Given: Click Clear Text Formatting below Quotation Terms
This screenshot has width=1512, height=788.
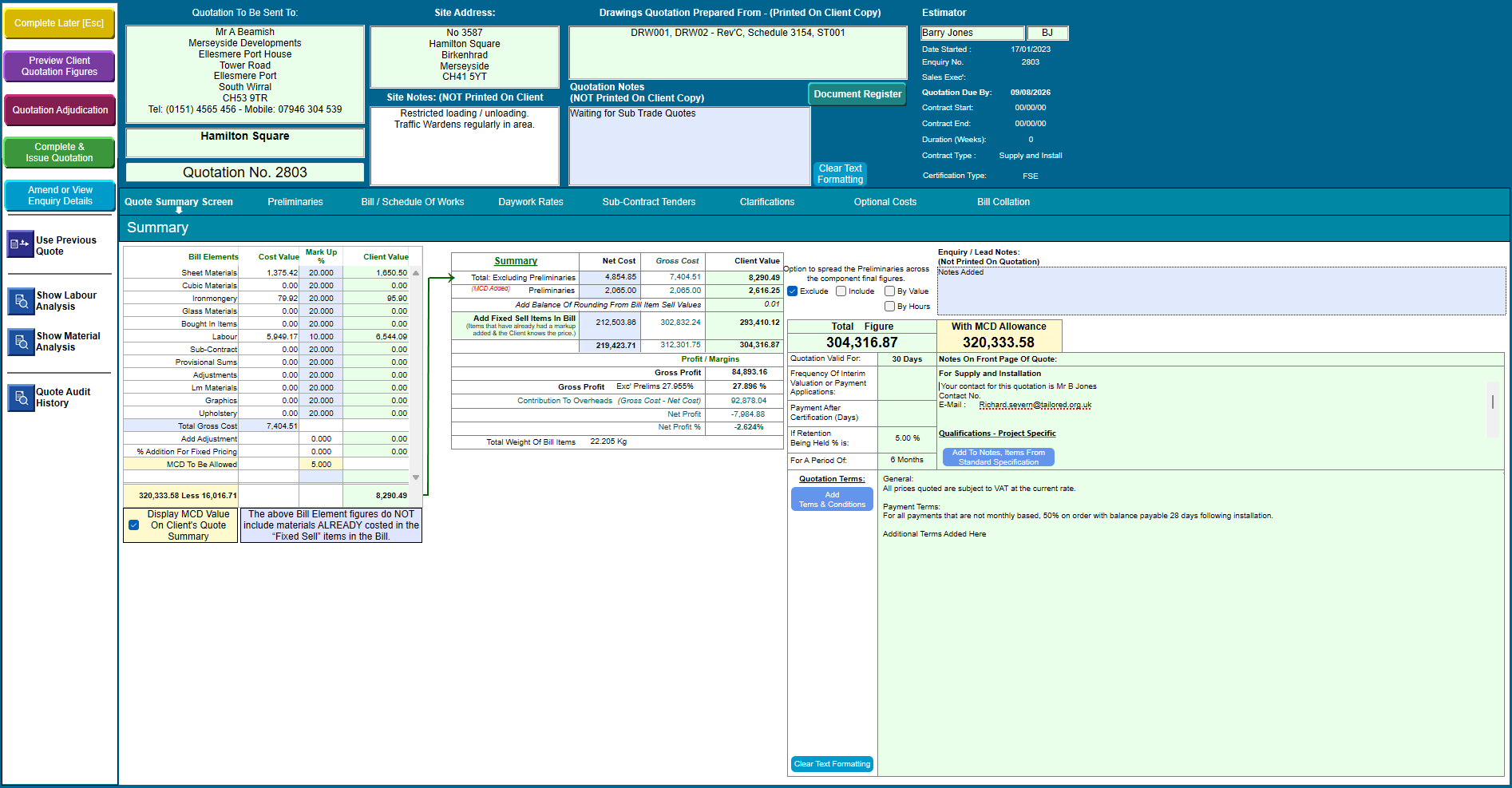Looking at the screenshot, I should (x=832, y=764).
